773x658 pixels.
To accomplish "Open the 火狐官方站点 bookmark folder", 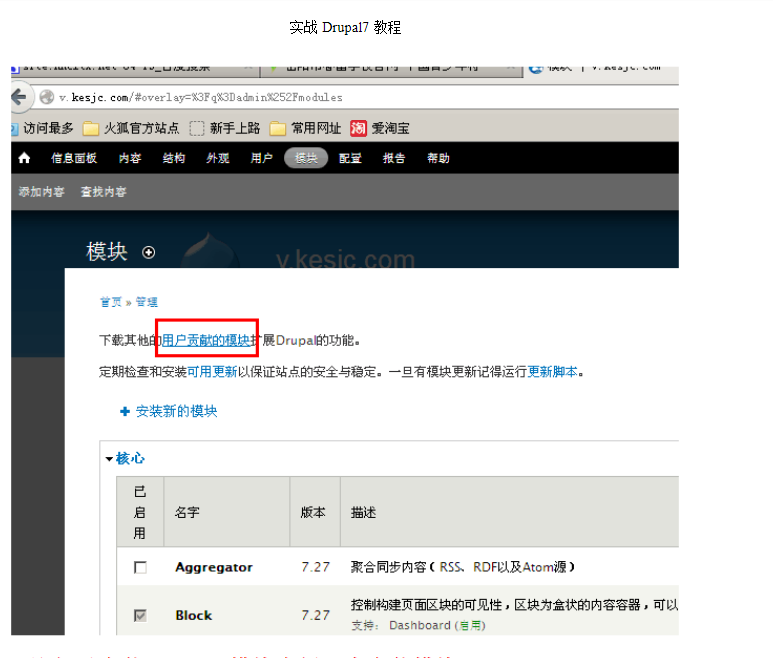I will click(x=131, y=128).
